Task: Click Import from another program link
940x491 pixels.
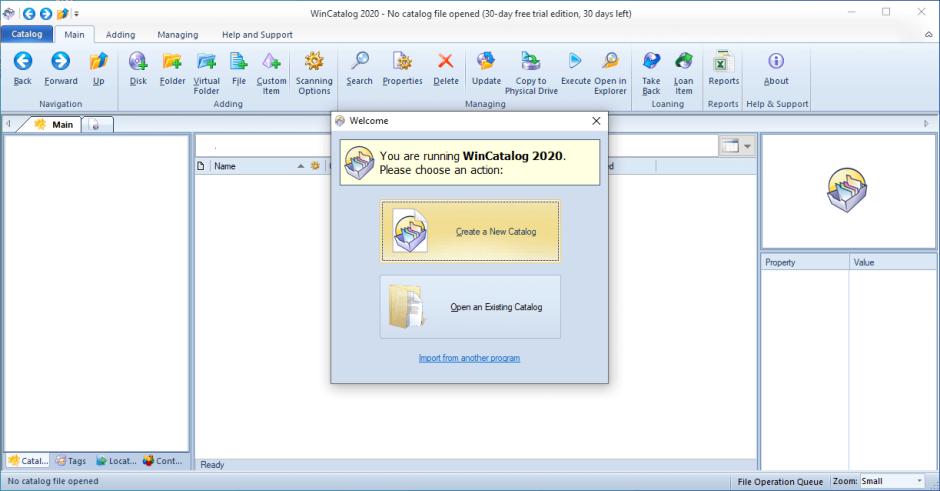Action: point(469,358)
